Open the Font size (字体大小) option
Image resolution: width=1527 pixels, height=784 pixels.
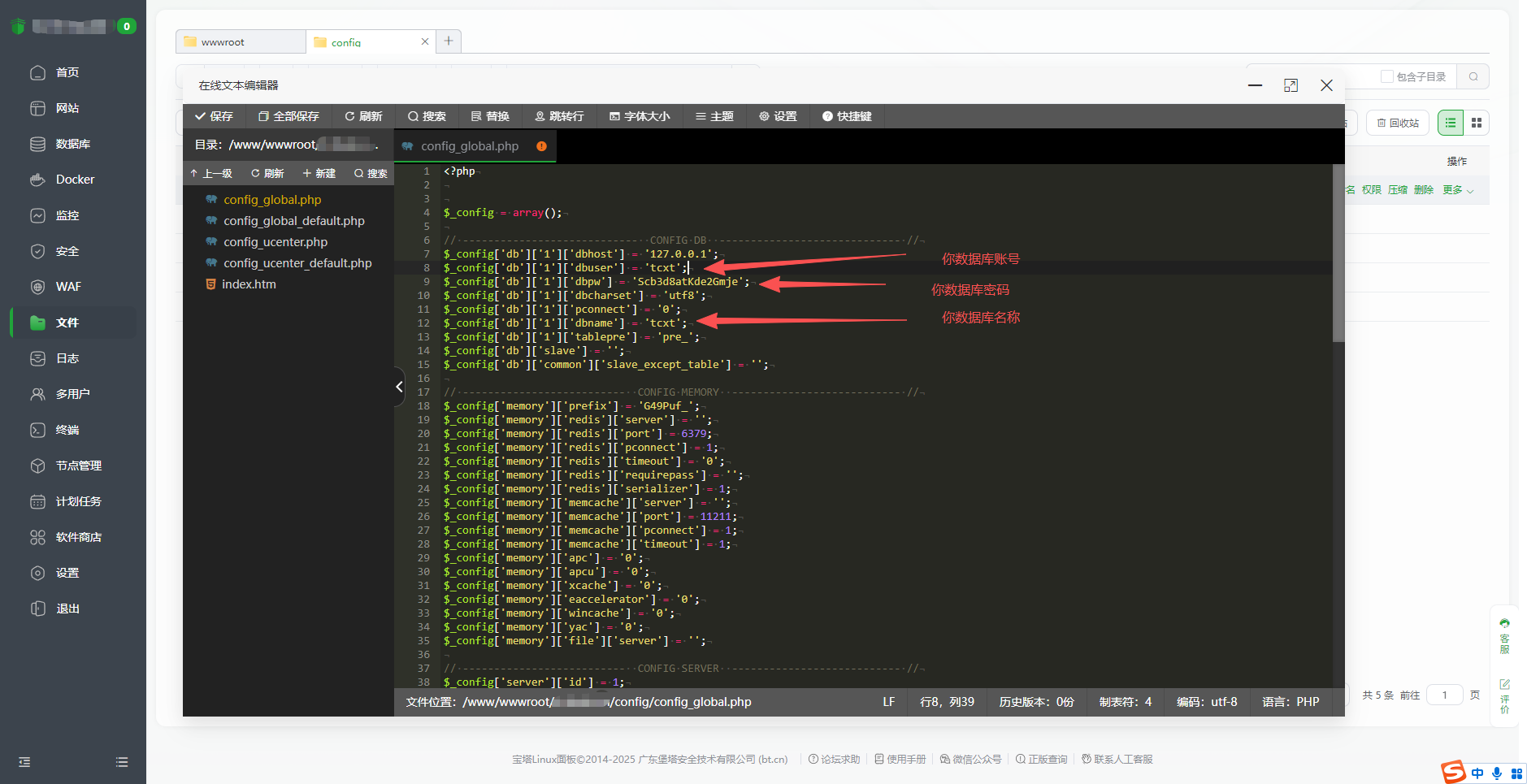point(640,116)
